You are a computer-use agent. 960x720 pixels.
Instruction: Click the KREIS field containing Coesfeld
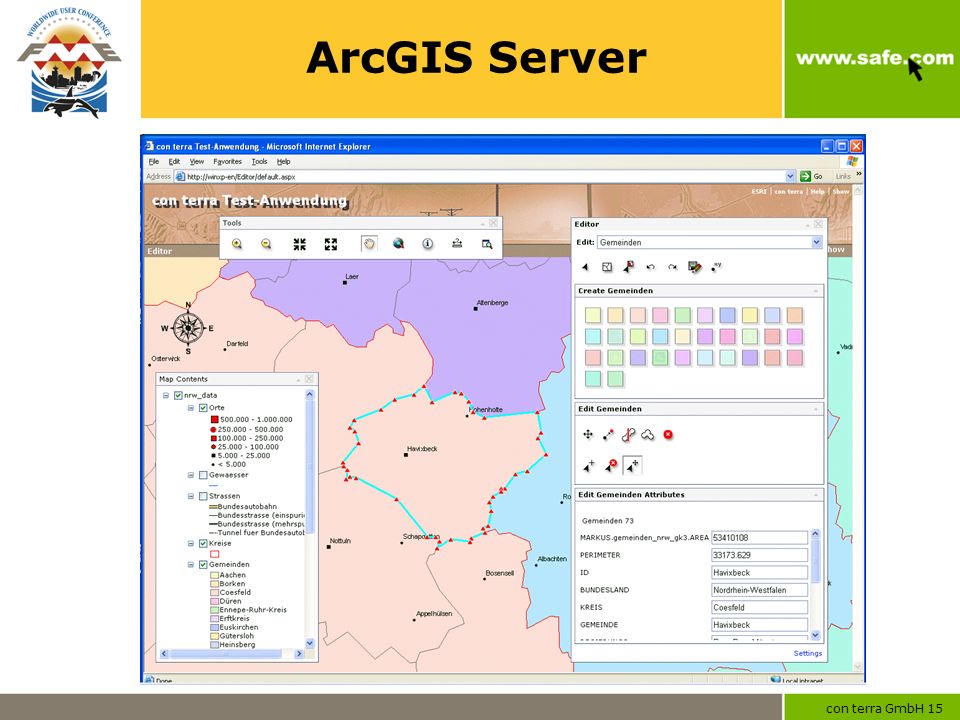point(759,607)
